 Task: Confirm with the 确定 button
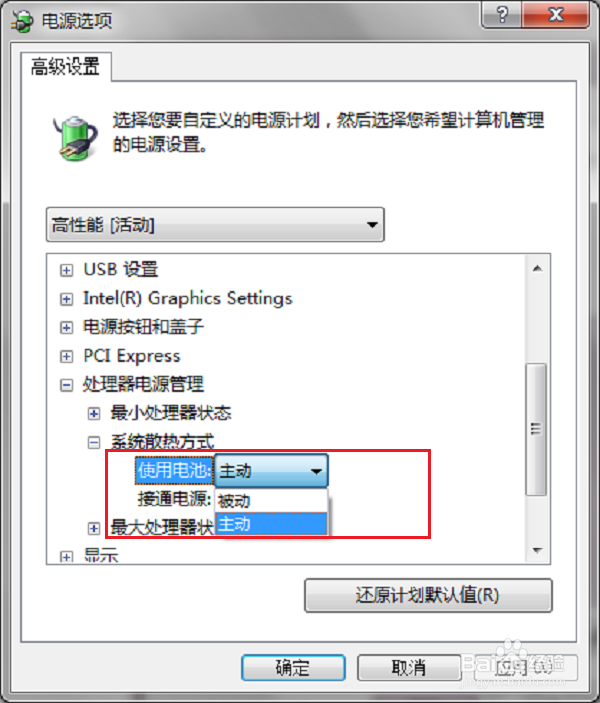tap(293, 668)
